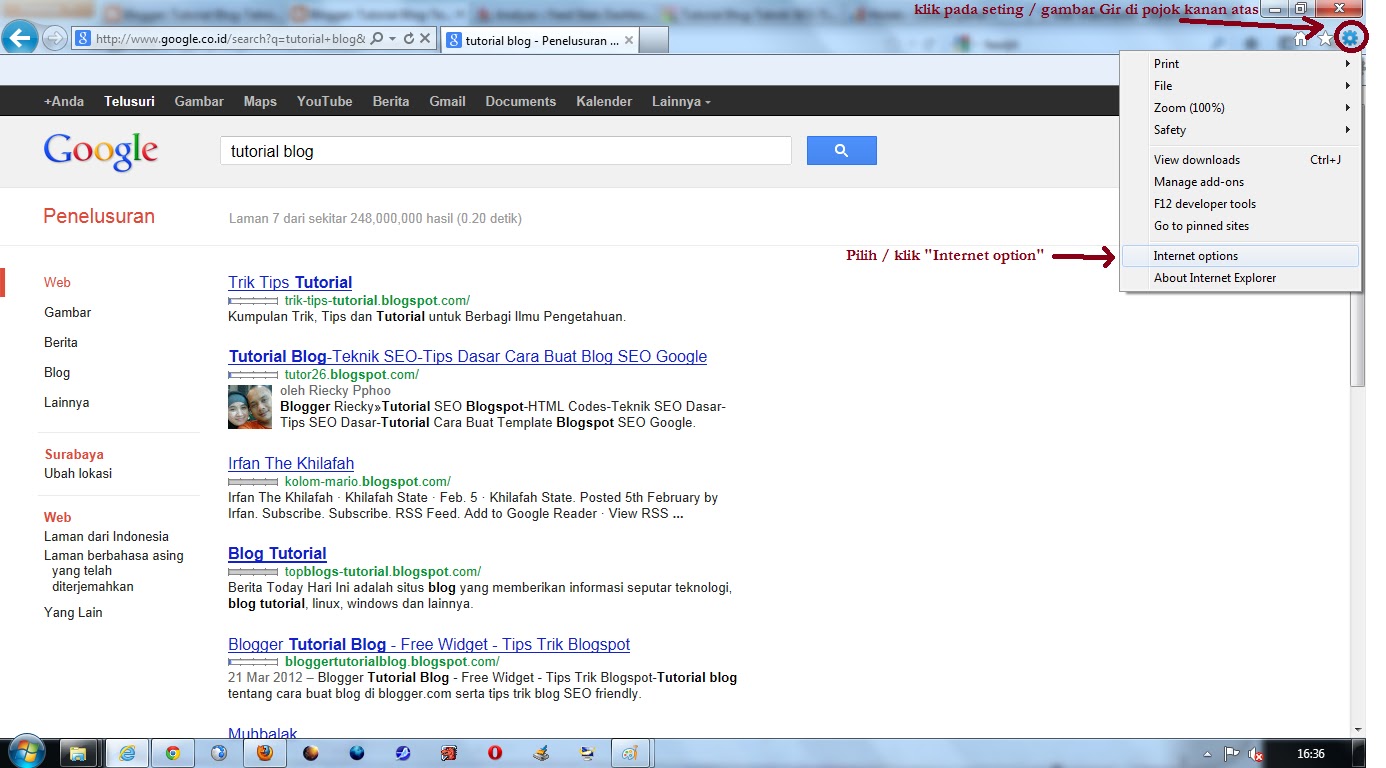
Task: Select the 'tutorial blog - Penelusuran' tab
Action: tap(540, 41)
